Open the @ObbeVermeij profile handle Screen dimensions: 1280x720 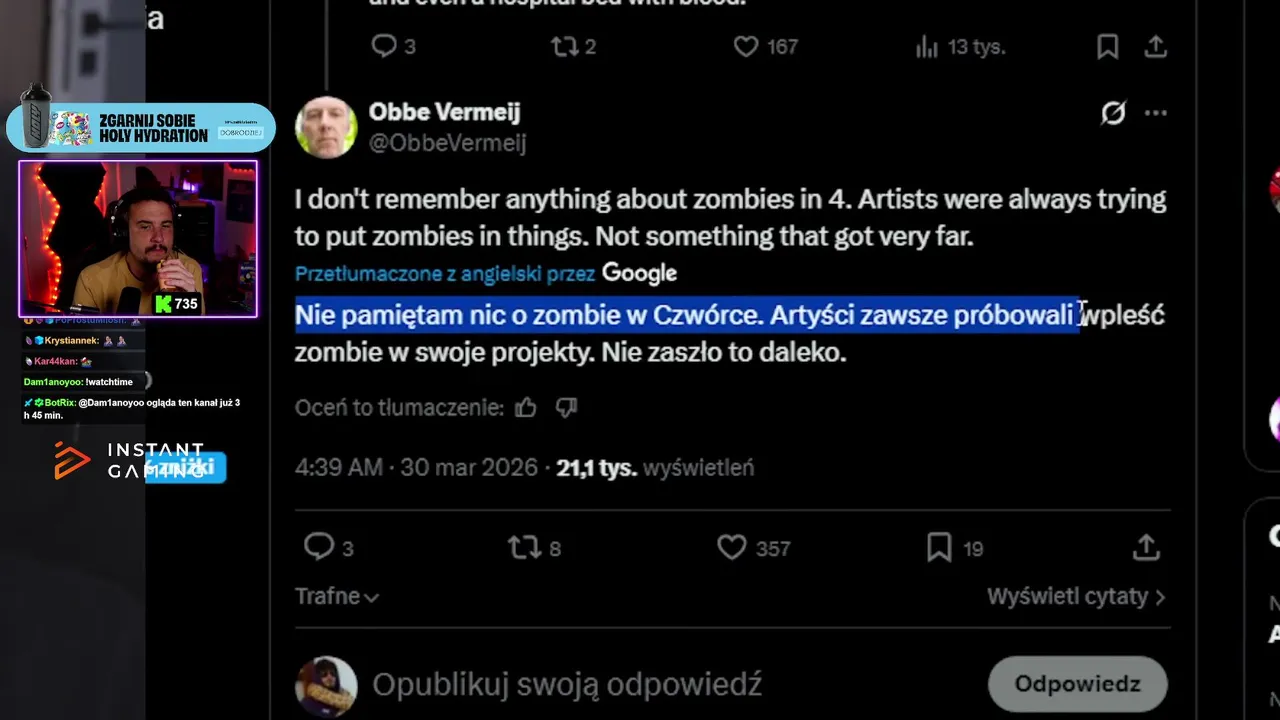pos(447,143)
